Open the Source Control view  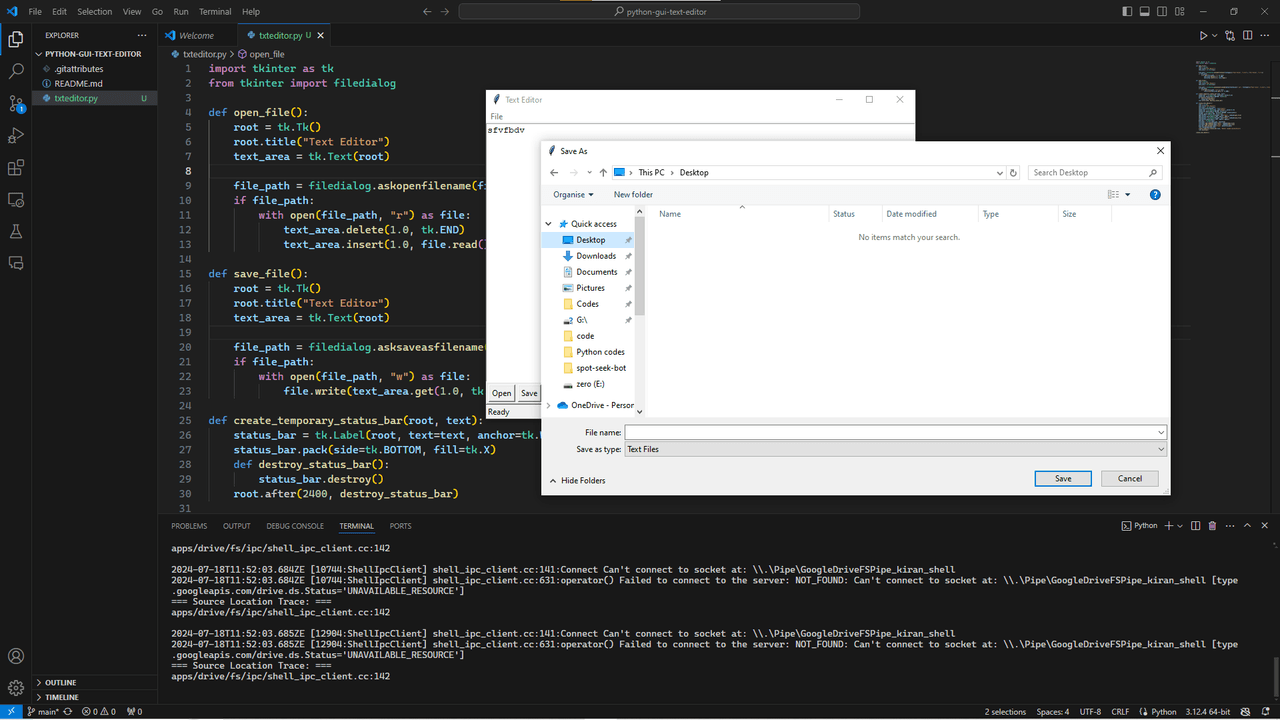16,104
